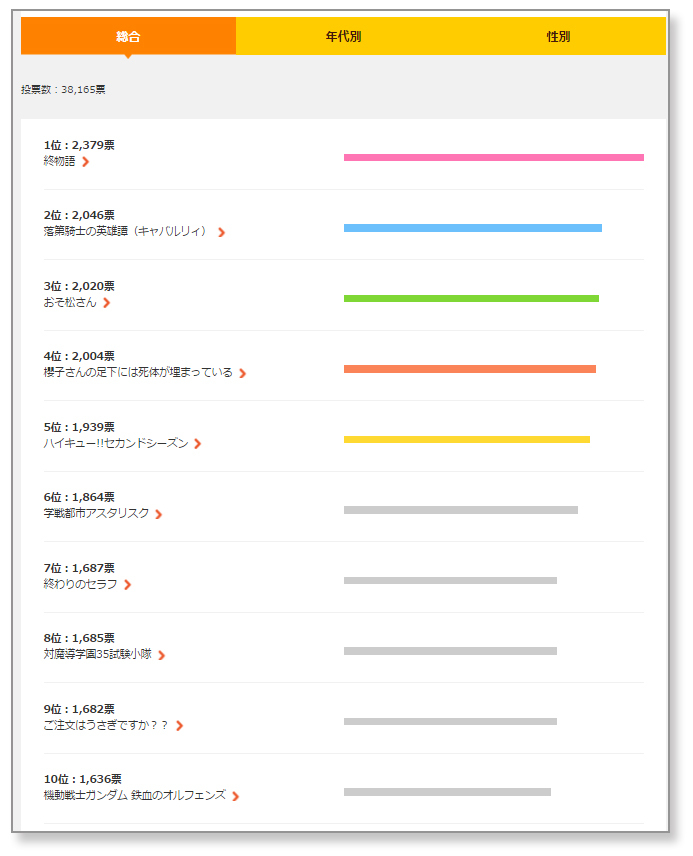Viewport: 693px width, 856px height.
Task: Select the 総合 tab
Action: point(128,36)
